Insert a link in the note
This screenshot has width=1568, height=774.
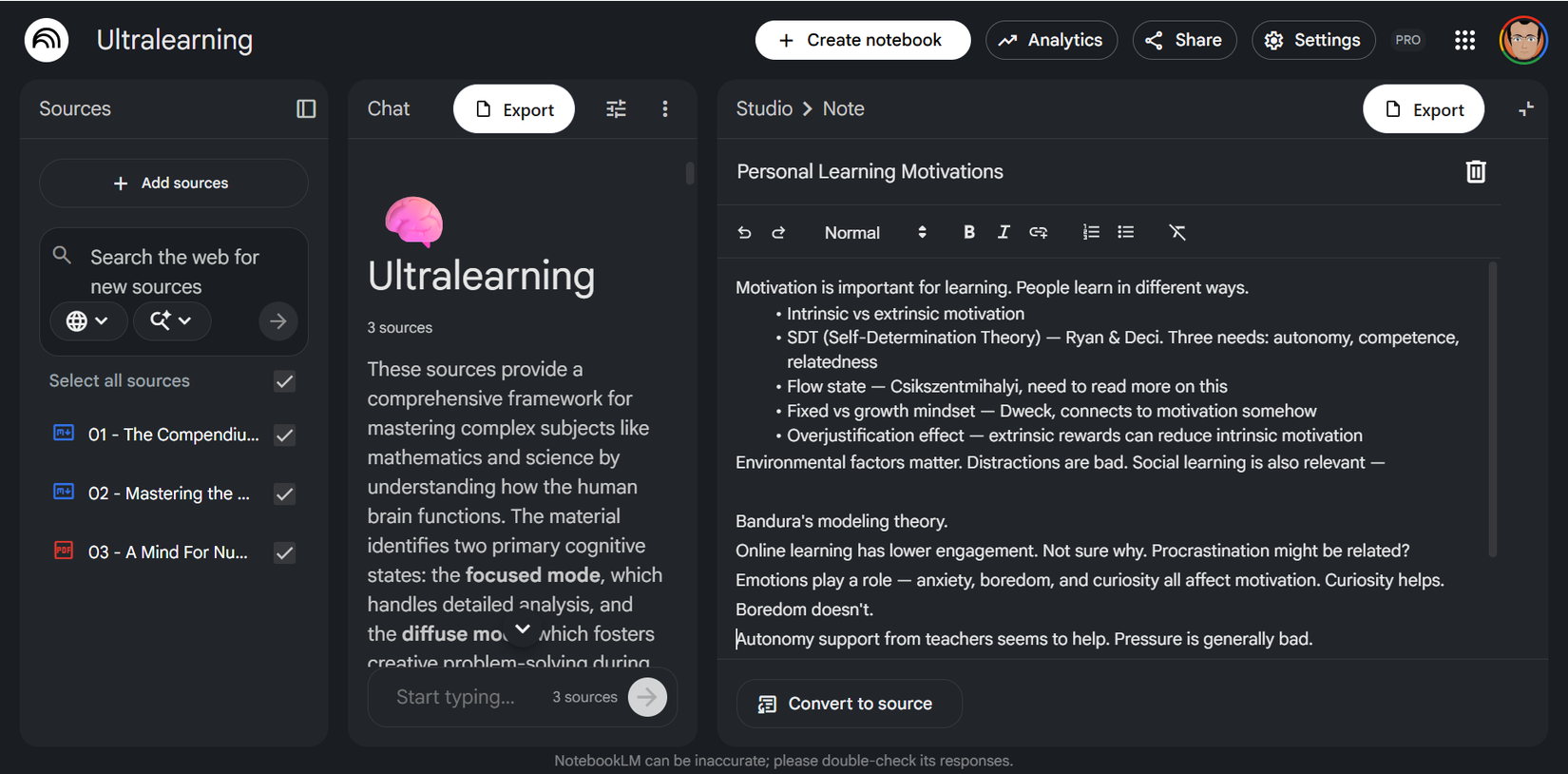1039,232
